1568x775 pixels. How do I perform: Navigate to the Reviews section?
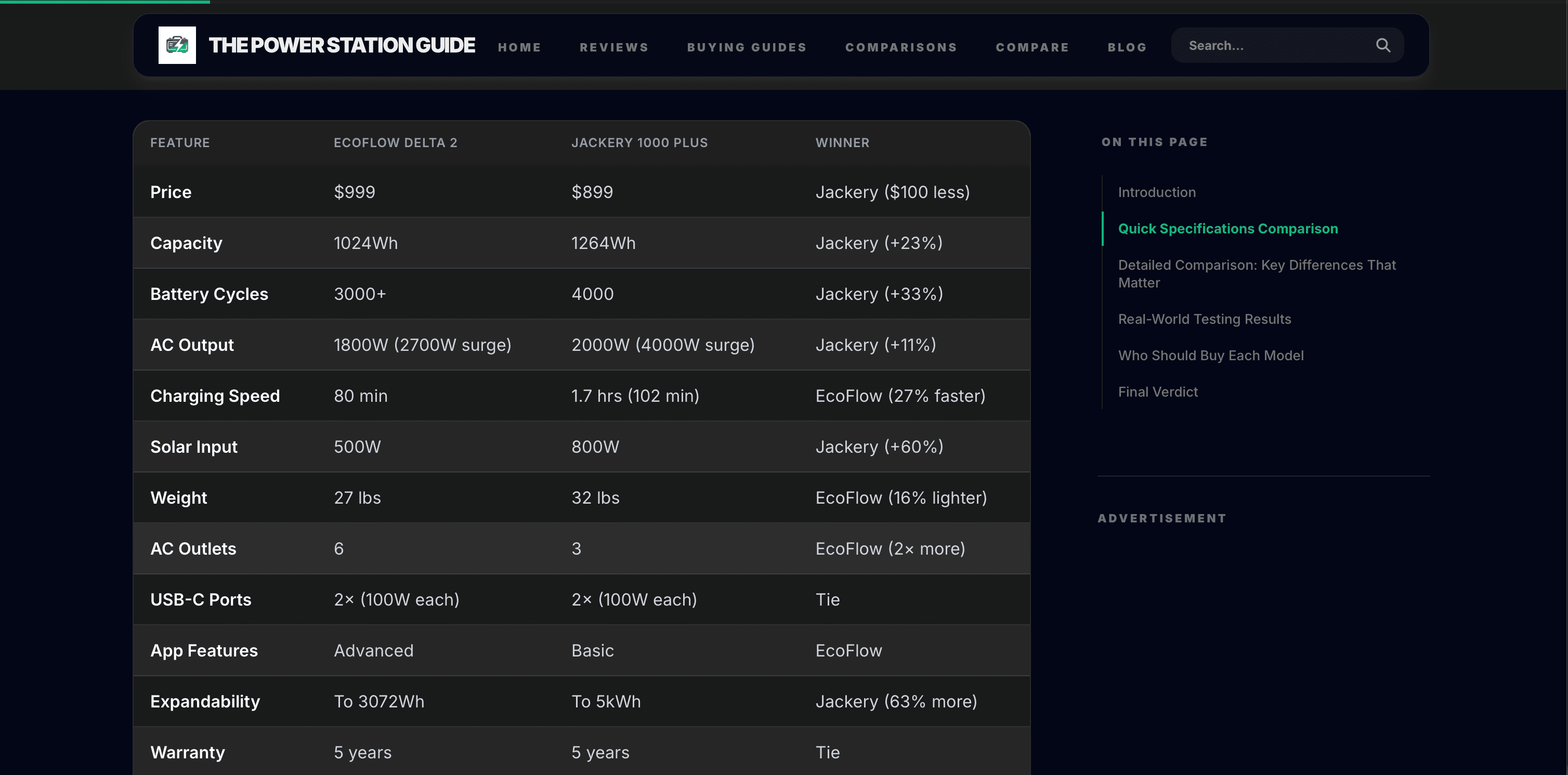(x=613, y=47)
